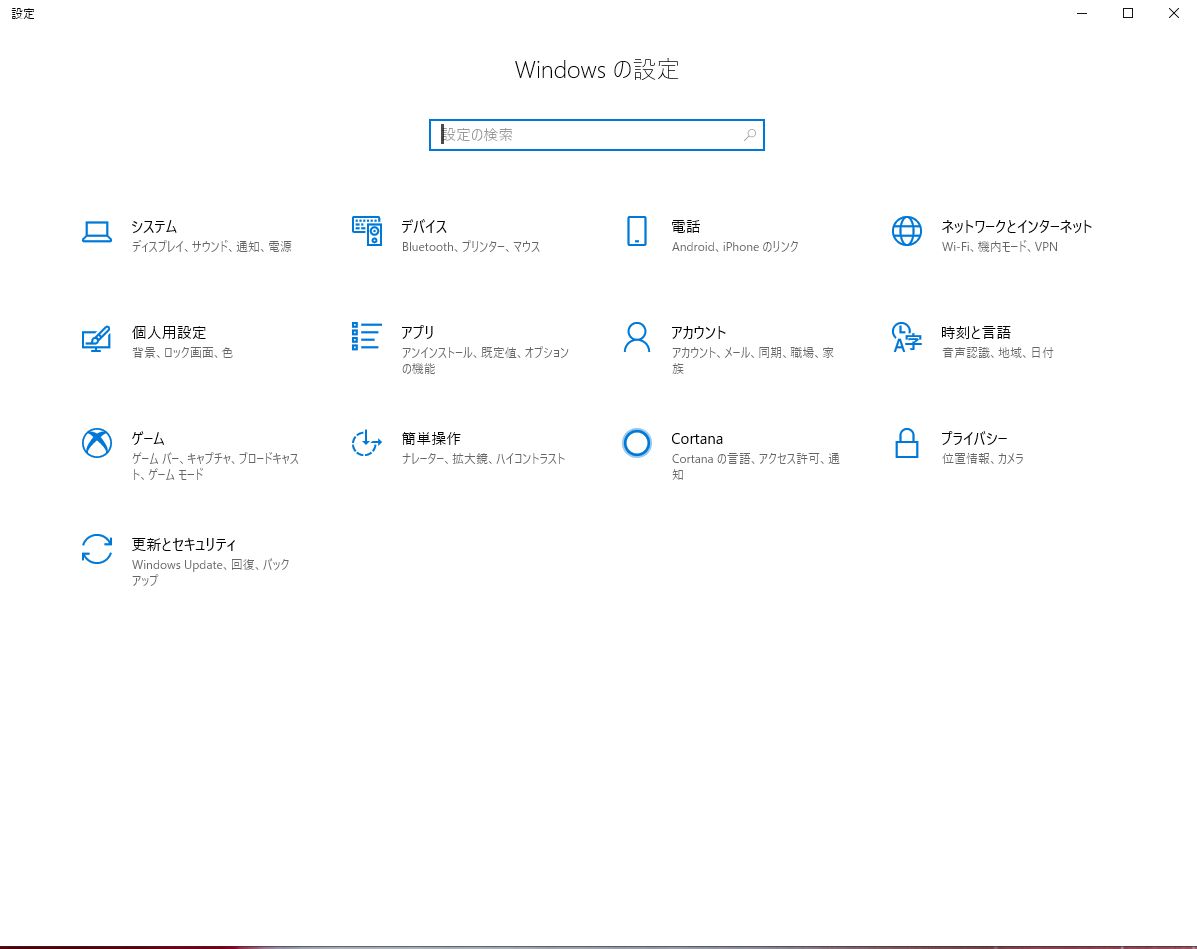Image resolution: width=1197 pixels, height=949 pixels.
Task: Click 'ナレーター、拡大鏡、ハイコントラスト' description
Action: click(x=483, y=459)
